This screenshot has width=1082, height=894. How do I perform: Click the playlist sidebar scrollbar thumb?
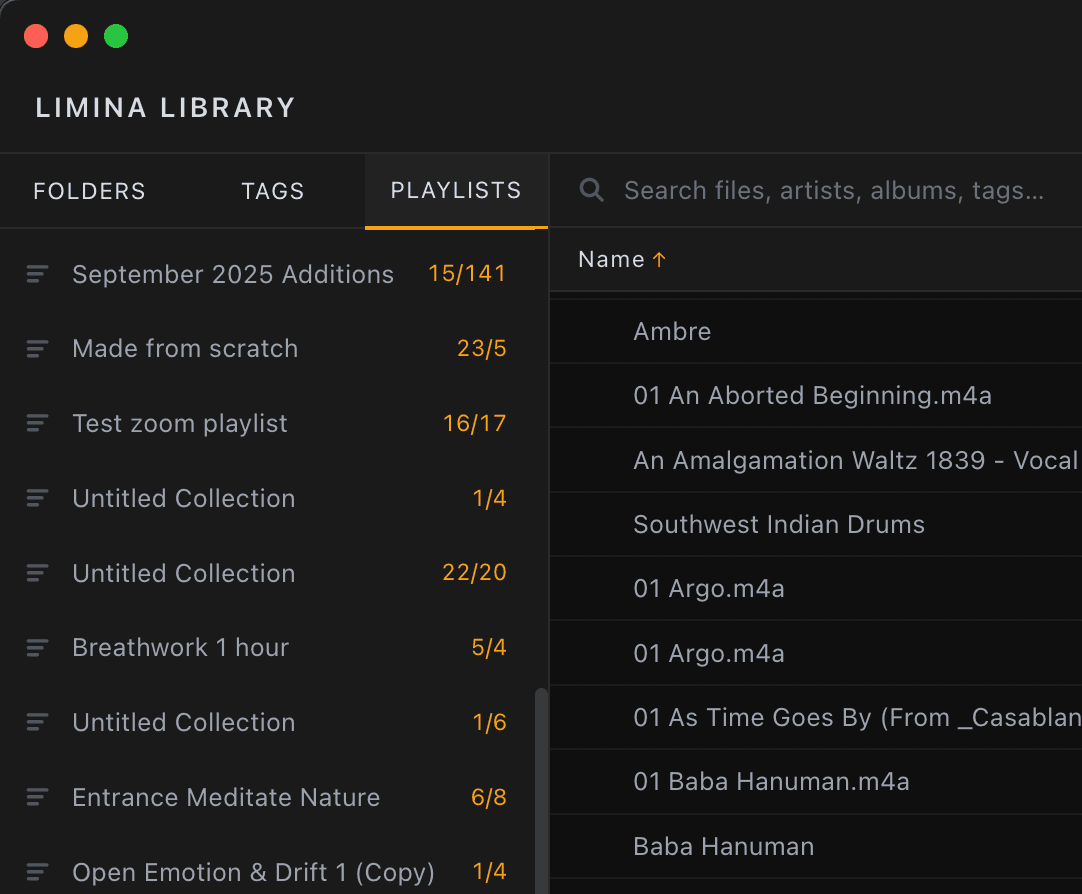(x=542, y=791)
